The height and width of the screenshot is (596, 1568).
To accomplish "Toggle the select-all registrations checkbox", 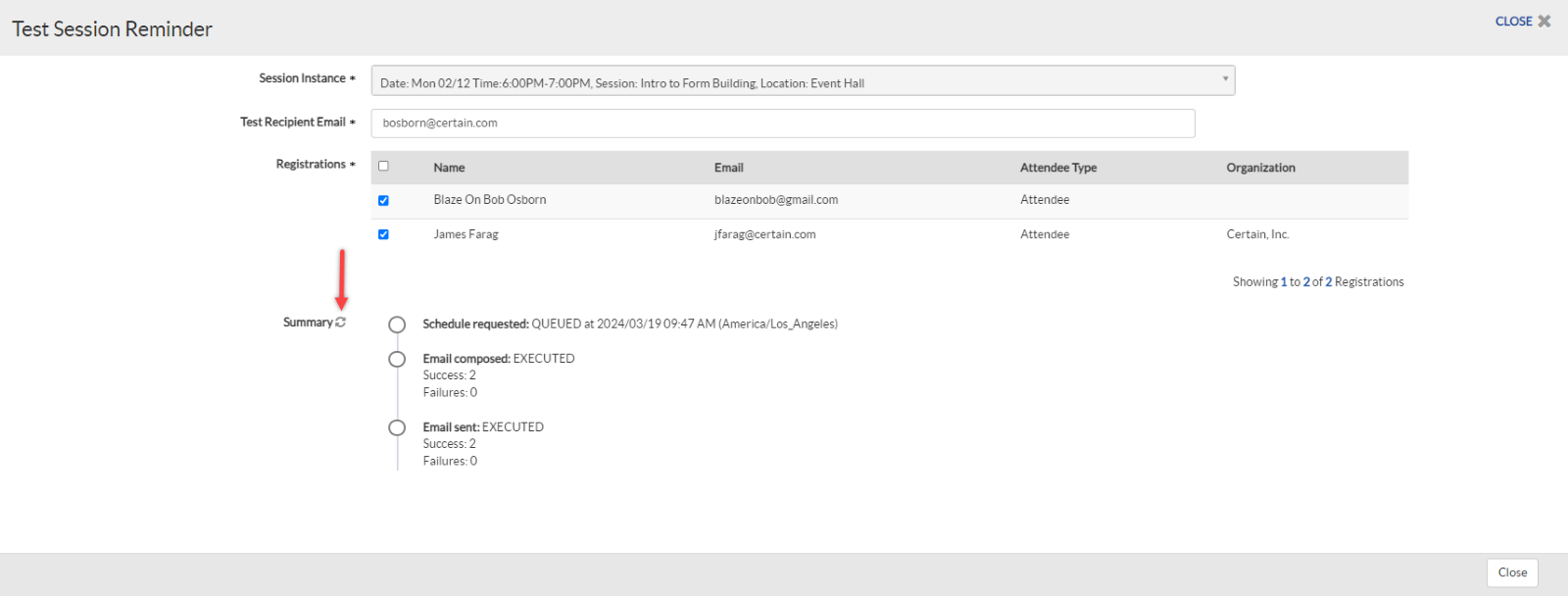I will point(383,167).
